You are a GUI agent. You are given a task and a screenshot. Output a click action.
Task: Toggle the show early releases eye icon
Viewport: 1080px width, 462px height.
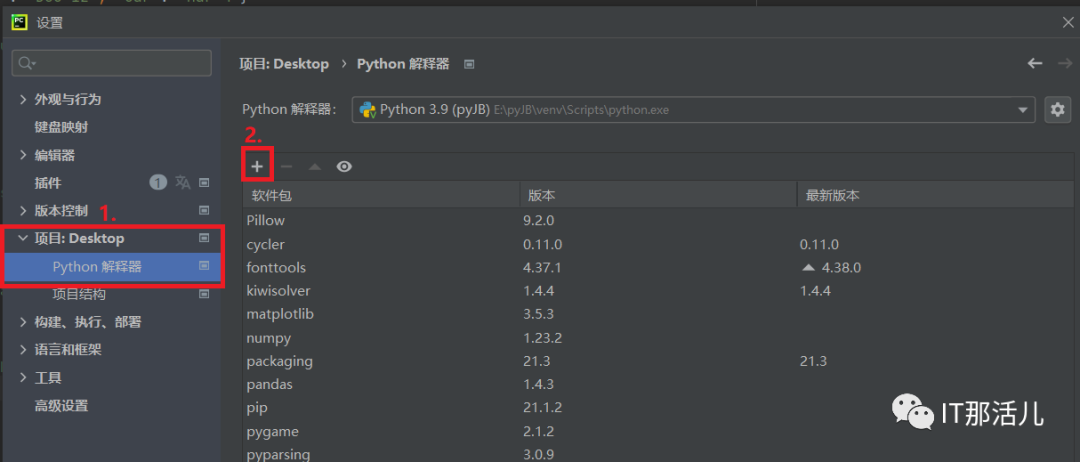pos(344,167)
